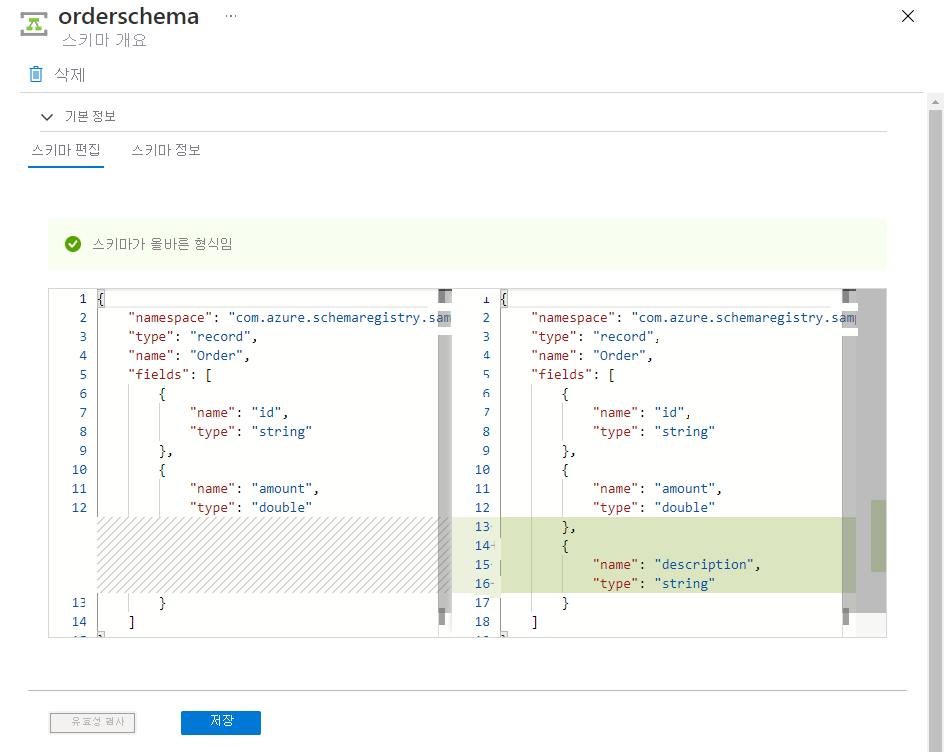Click the 유효성 검사 validate button
The height and width of the screenshot is (752, 944).
(x=92, y=722)
